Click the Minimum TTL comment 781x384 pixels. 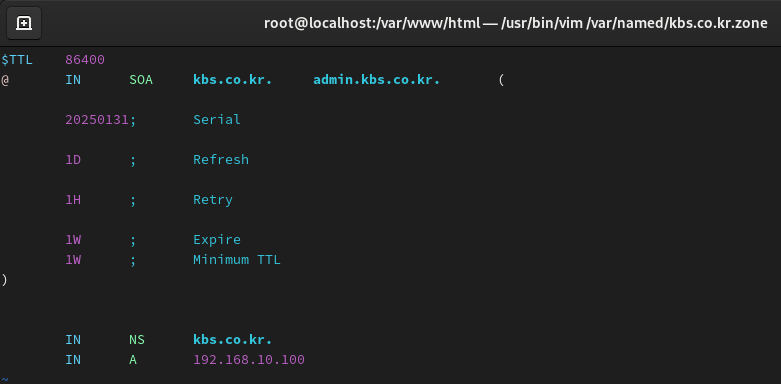237,259
